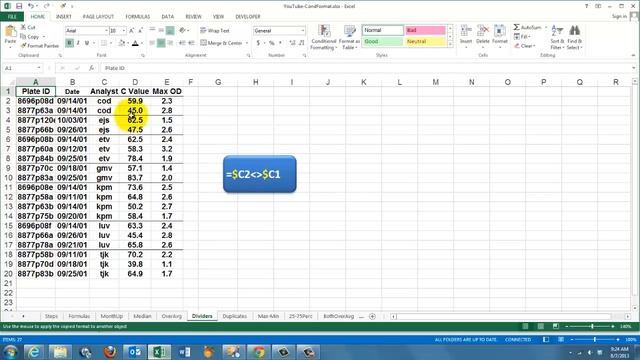Image resolution: width=640 pixels, height=360 pixels.
Task: Open Find & Select binoculars
Action: [574, 37]
